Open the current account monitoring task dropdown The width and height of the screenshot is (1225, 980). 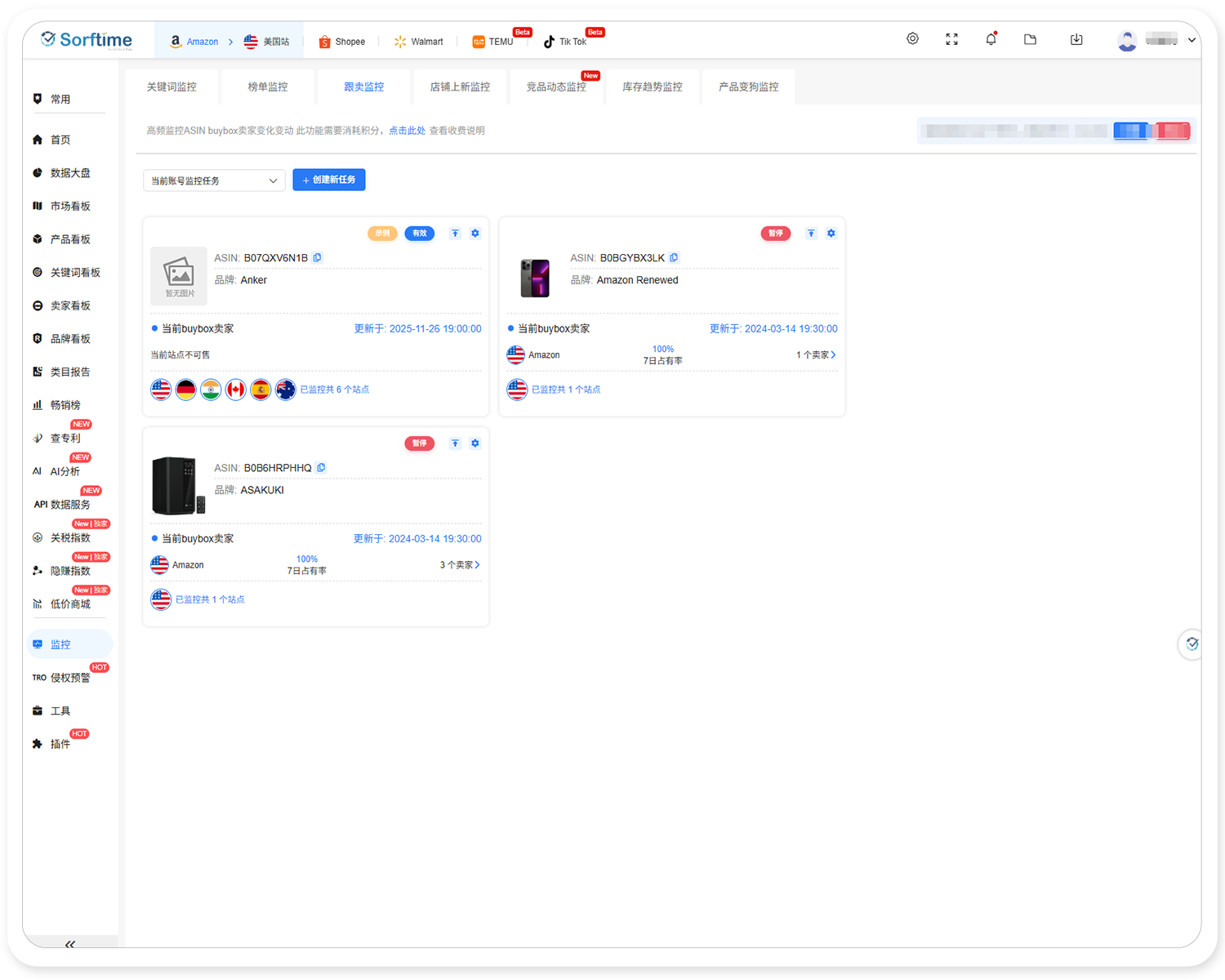coord(214,180)
